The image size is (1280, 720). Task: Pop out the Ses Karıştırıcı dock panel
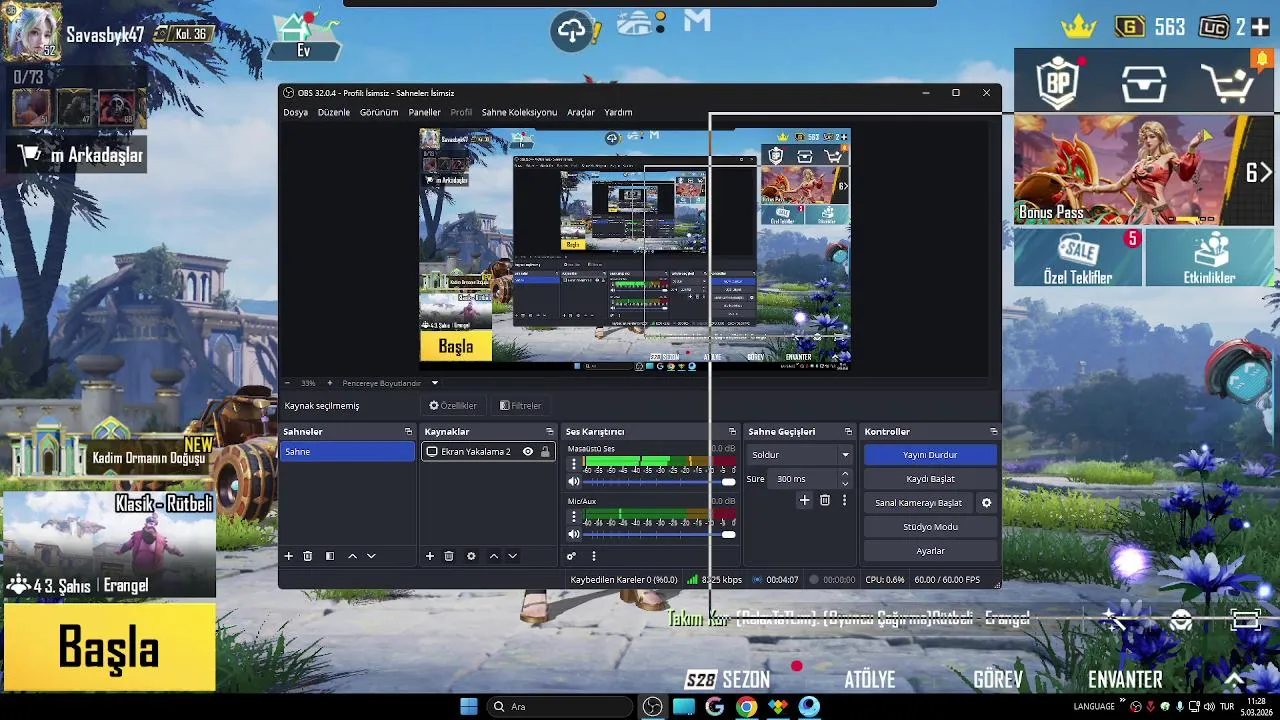[732, 432]
